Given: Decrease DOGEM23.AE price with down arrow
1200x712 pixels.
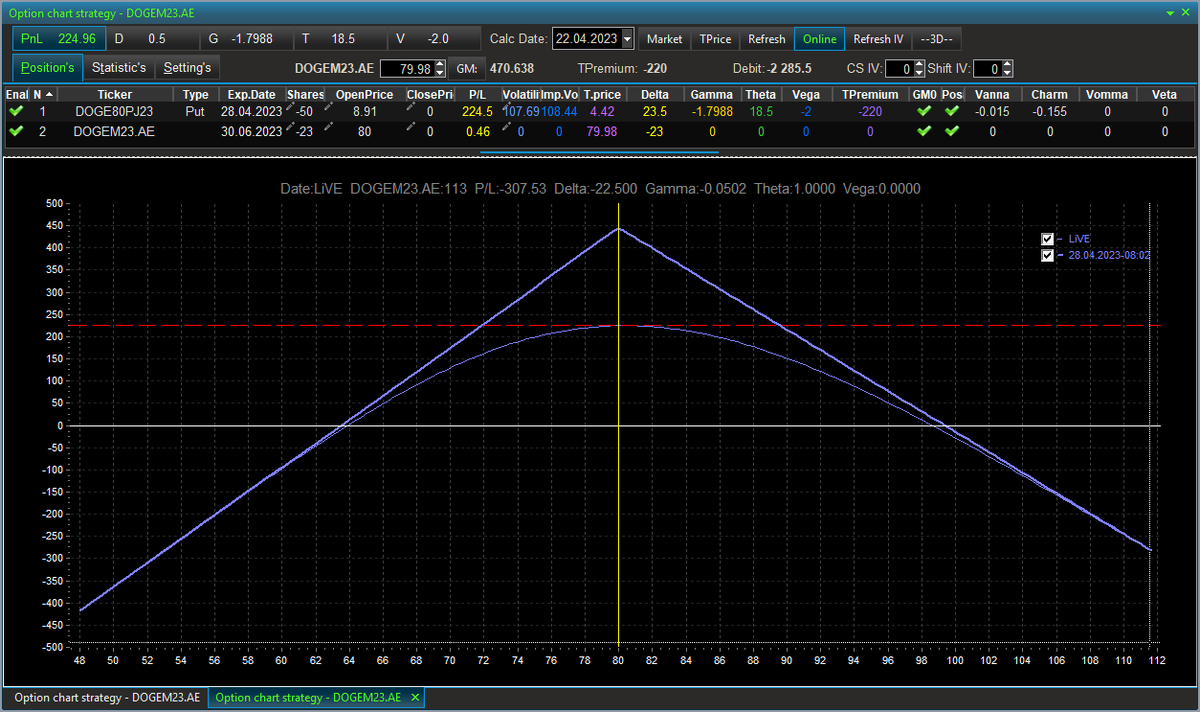Looking at the screenshot, I should [x=439, y=73].
